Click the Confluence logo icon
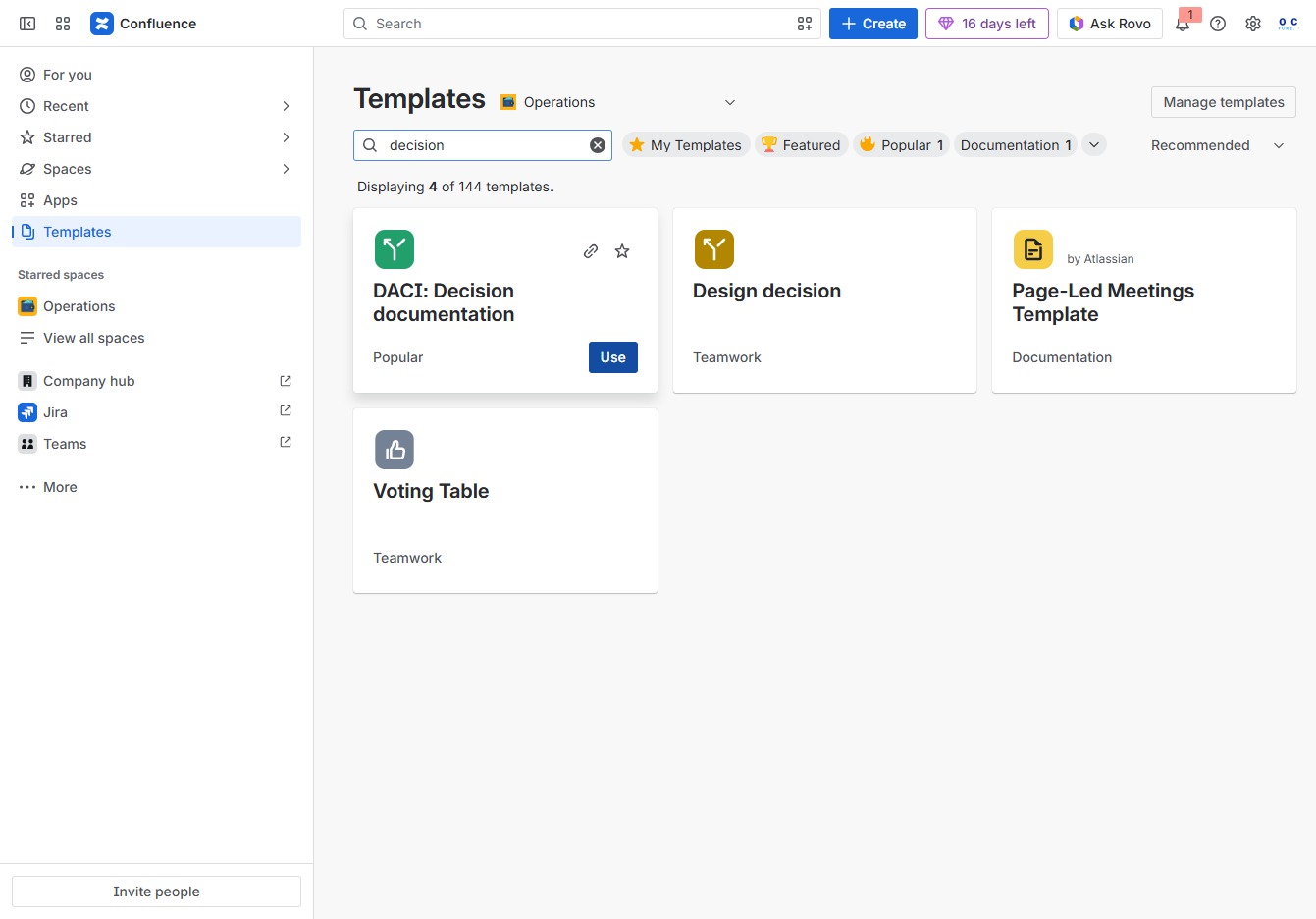This screenshot has height=919, width=1316. point(102,24)
